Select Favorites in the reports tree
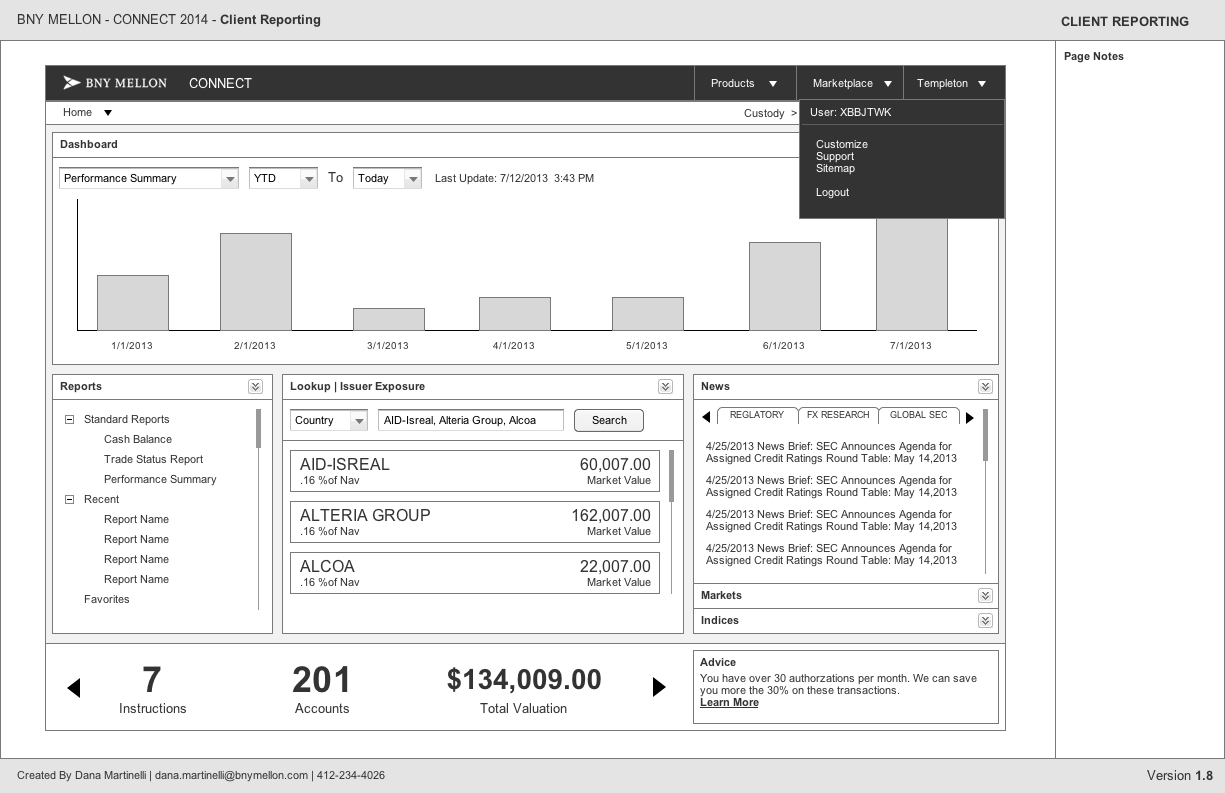Image resolution: width=1225 pixels, height=793 pixels. 107,599
